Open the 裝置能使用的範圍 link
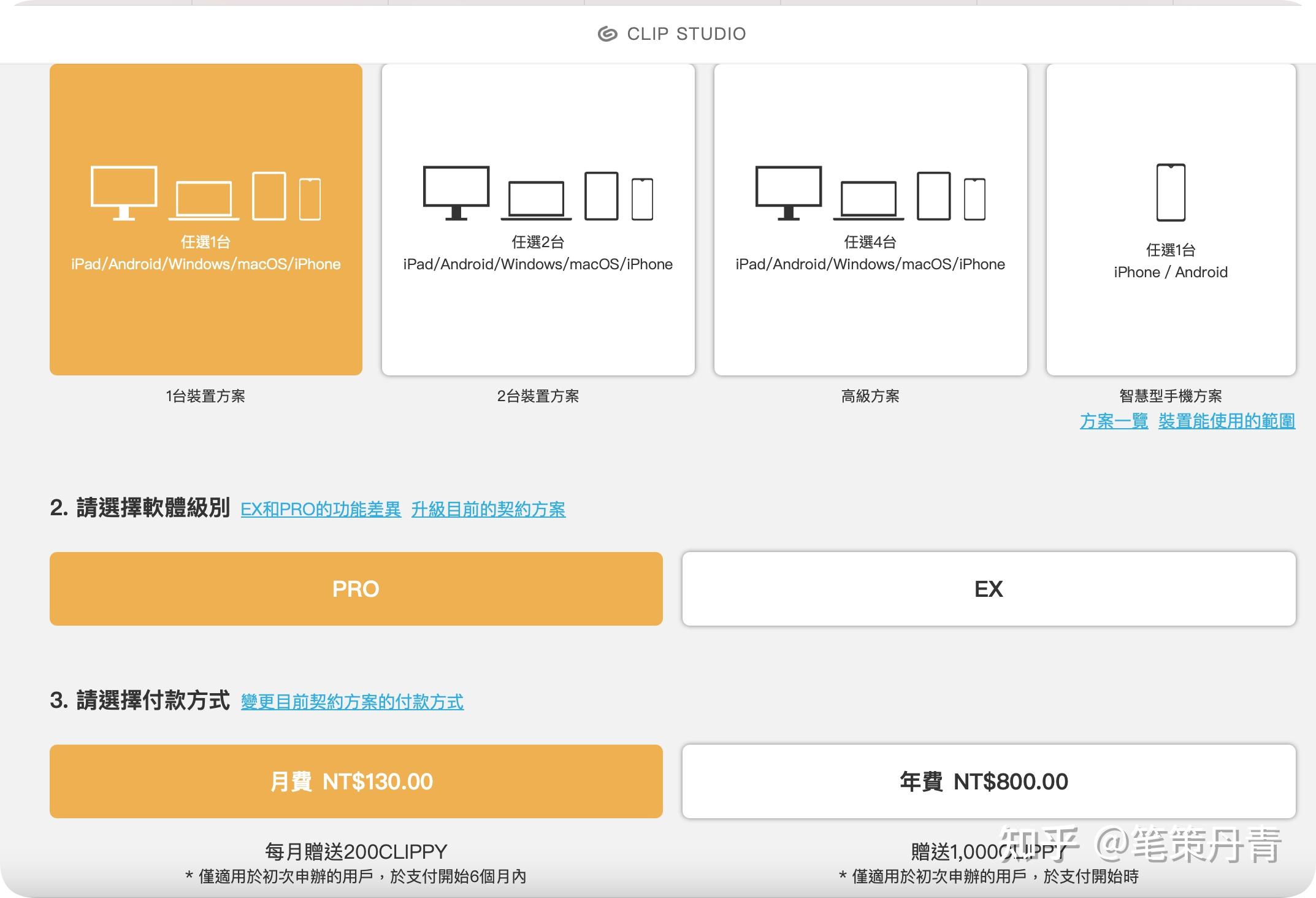The width and height of the screenshot is (1316, 898). pos(1227,421)
